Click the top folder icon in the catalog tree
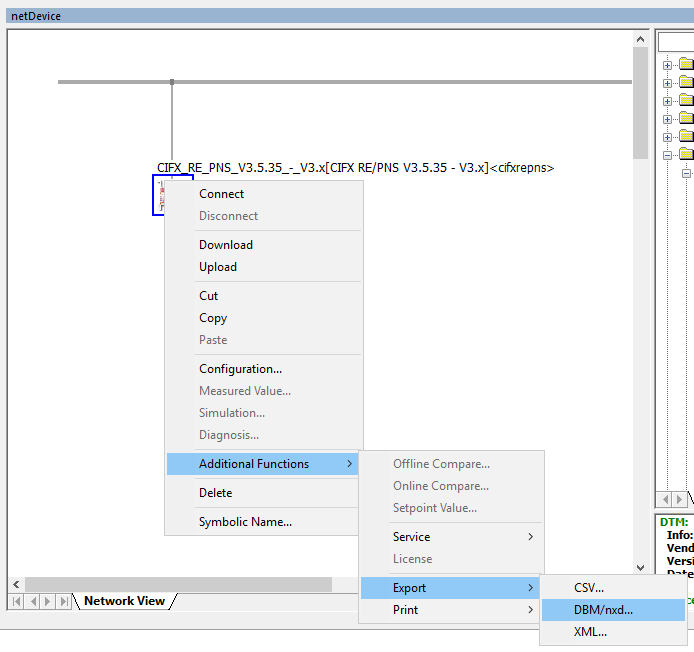 click(686, 64)
